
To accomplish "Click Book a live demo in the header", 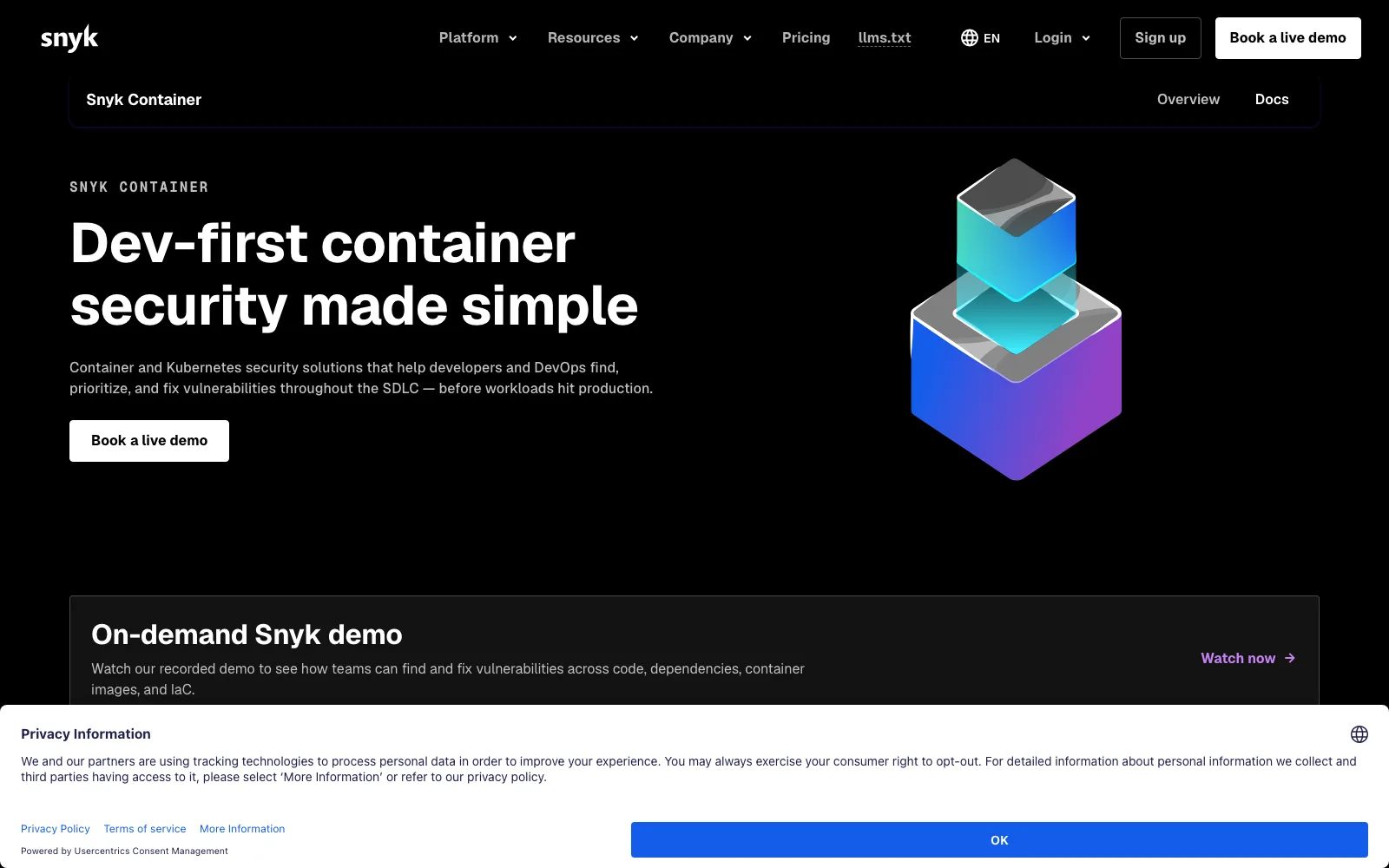I will click(x=1288, y=38).
